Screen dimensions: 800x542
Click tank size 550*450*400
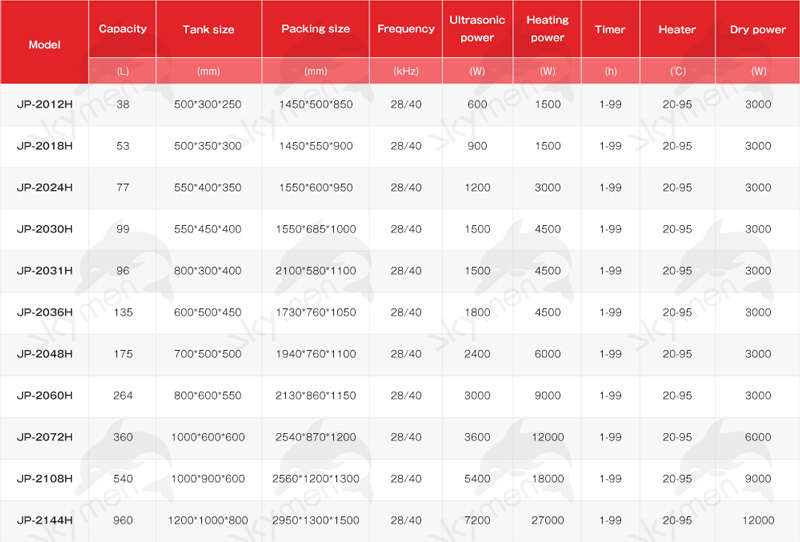click(x=208, y=229)
